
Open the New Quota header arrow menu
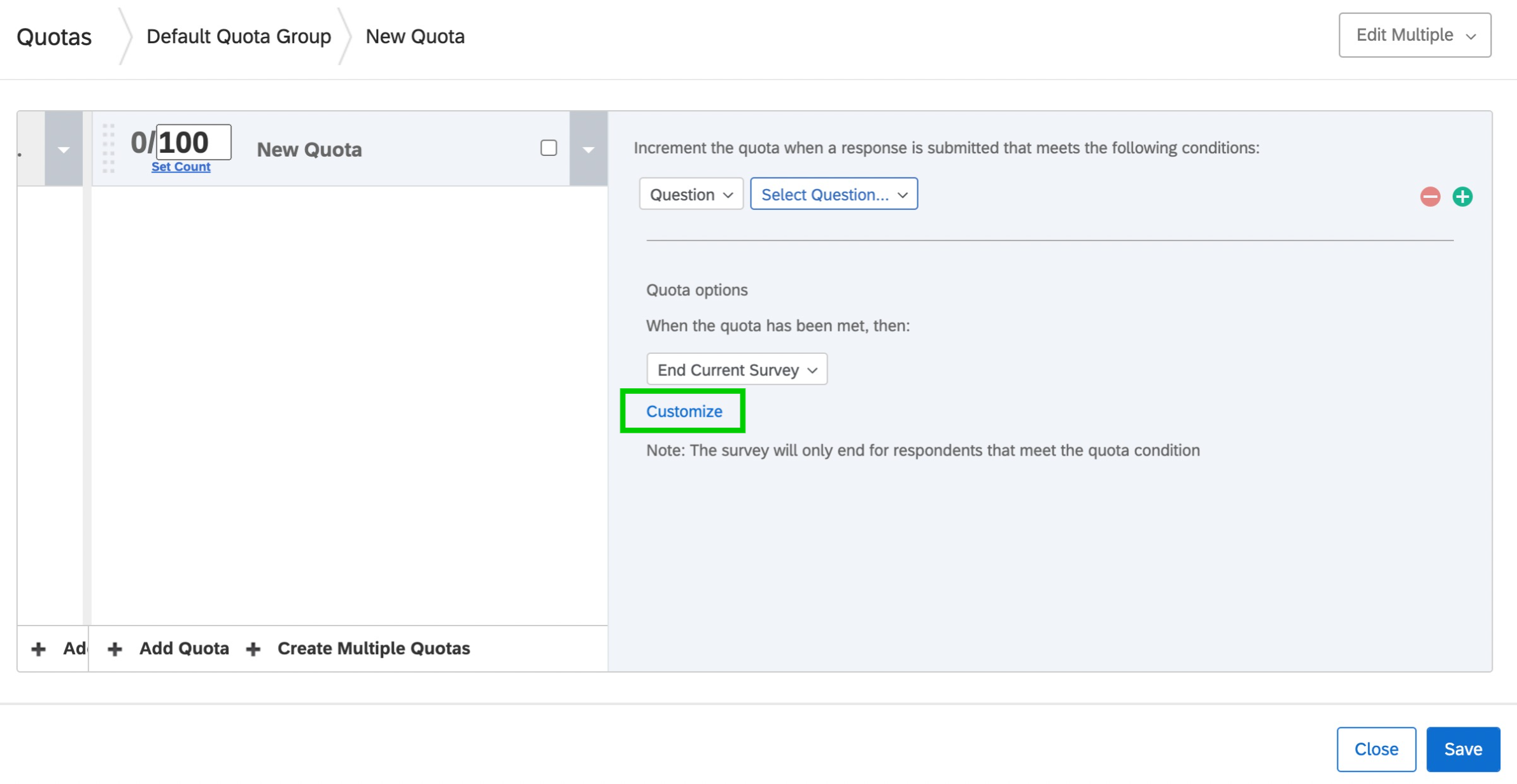click(x=587, y=150)
